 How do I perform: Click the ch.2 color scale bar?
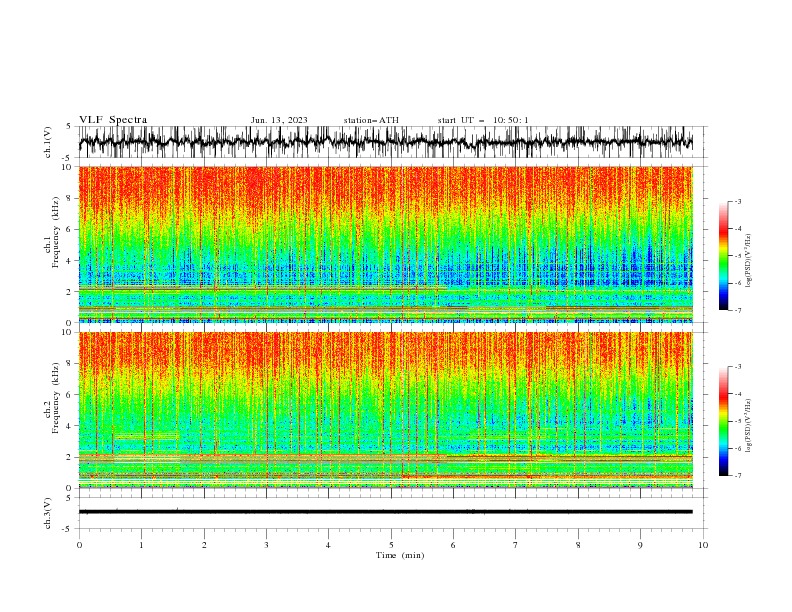click(x=723, y=421)
